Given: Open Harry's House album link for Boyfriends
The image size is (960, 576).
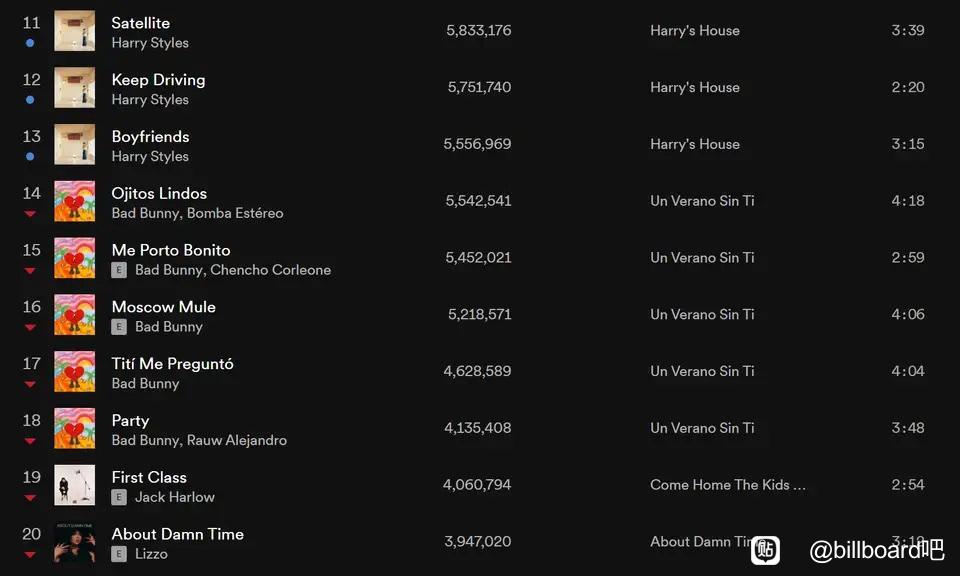Looking at the screenshot, I should (695, 144).
